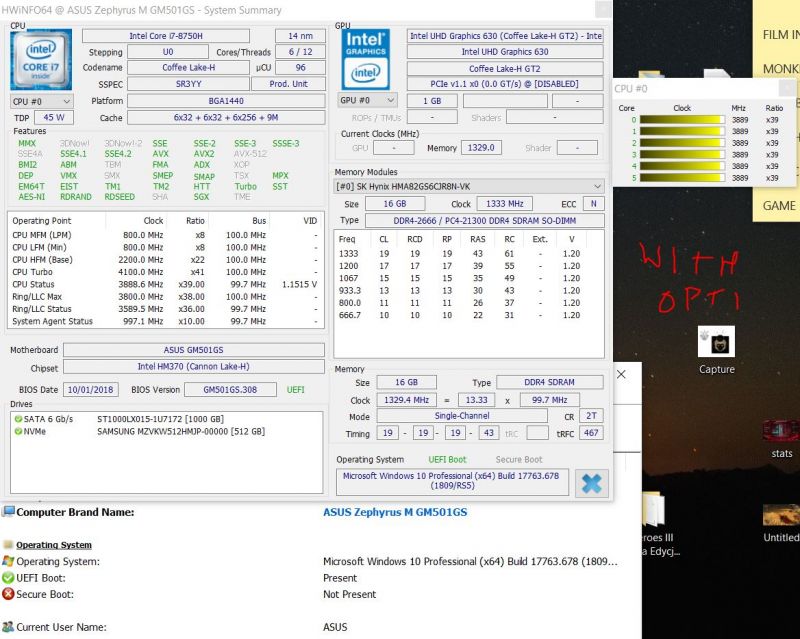This screenshot has width=800, height=639.
Task: Click the memory Clock 1329.4 MHz field
Action: (x=406, y=400)
